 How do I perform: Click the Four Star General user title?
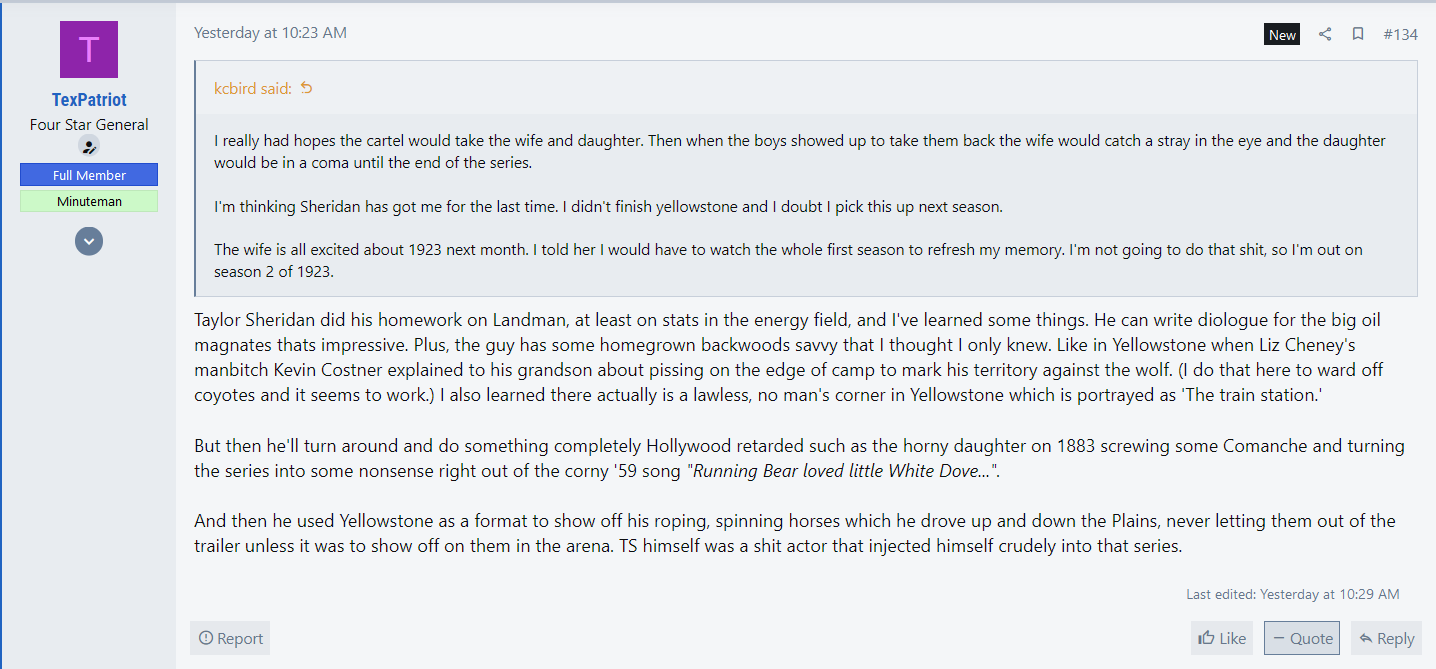[89, 125]
